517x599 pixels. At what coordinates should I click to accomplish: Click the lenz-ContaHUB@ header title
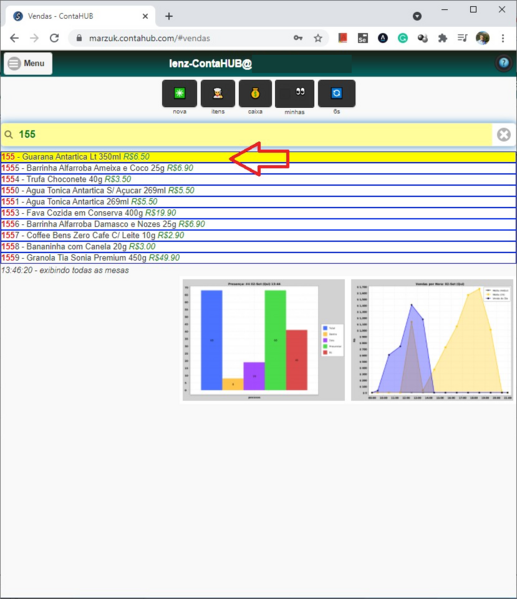coord(211,63)
